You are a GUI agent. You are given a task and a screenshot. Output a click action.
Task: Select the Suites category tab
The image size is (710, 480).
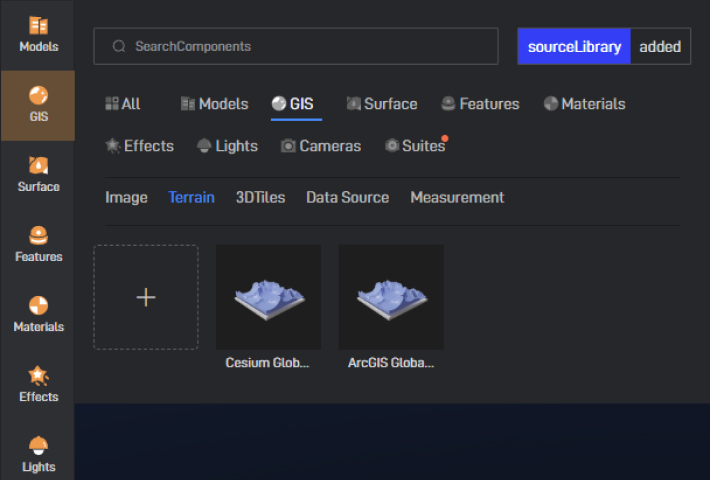(x=415, y=146)
